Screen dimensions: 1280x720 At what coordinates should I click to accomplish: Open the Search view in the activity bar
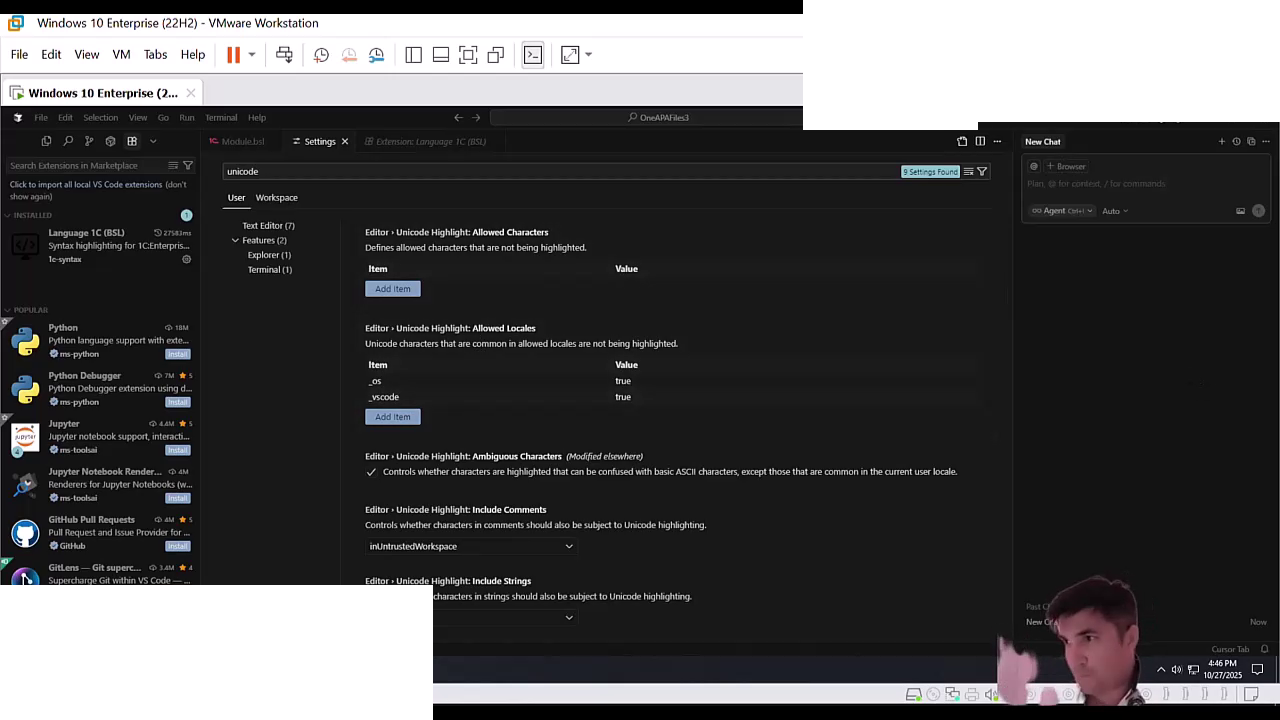coord(68,141)
